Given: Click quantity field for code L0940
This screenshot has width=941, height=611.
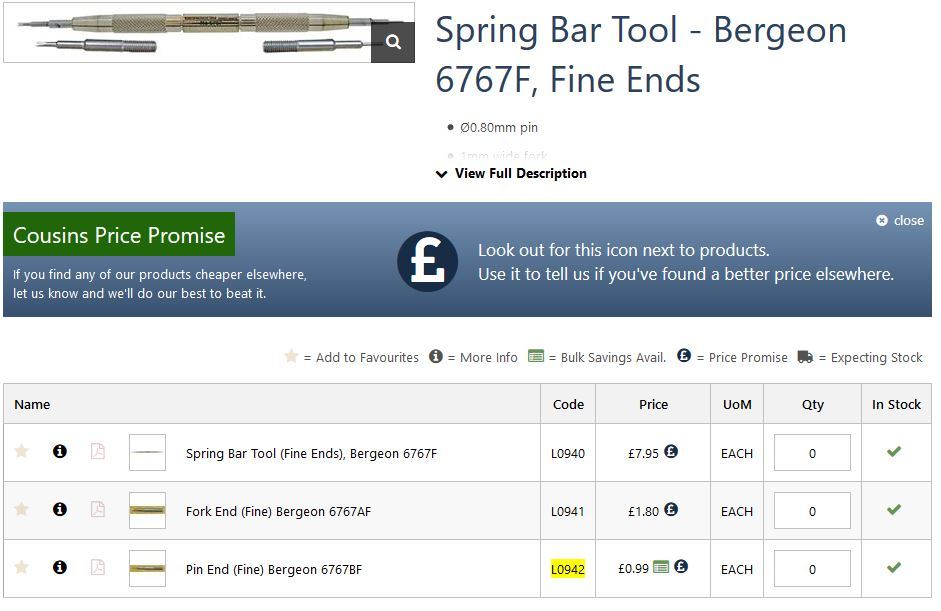Looking at the screenshot, I should 812,453.
